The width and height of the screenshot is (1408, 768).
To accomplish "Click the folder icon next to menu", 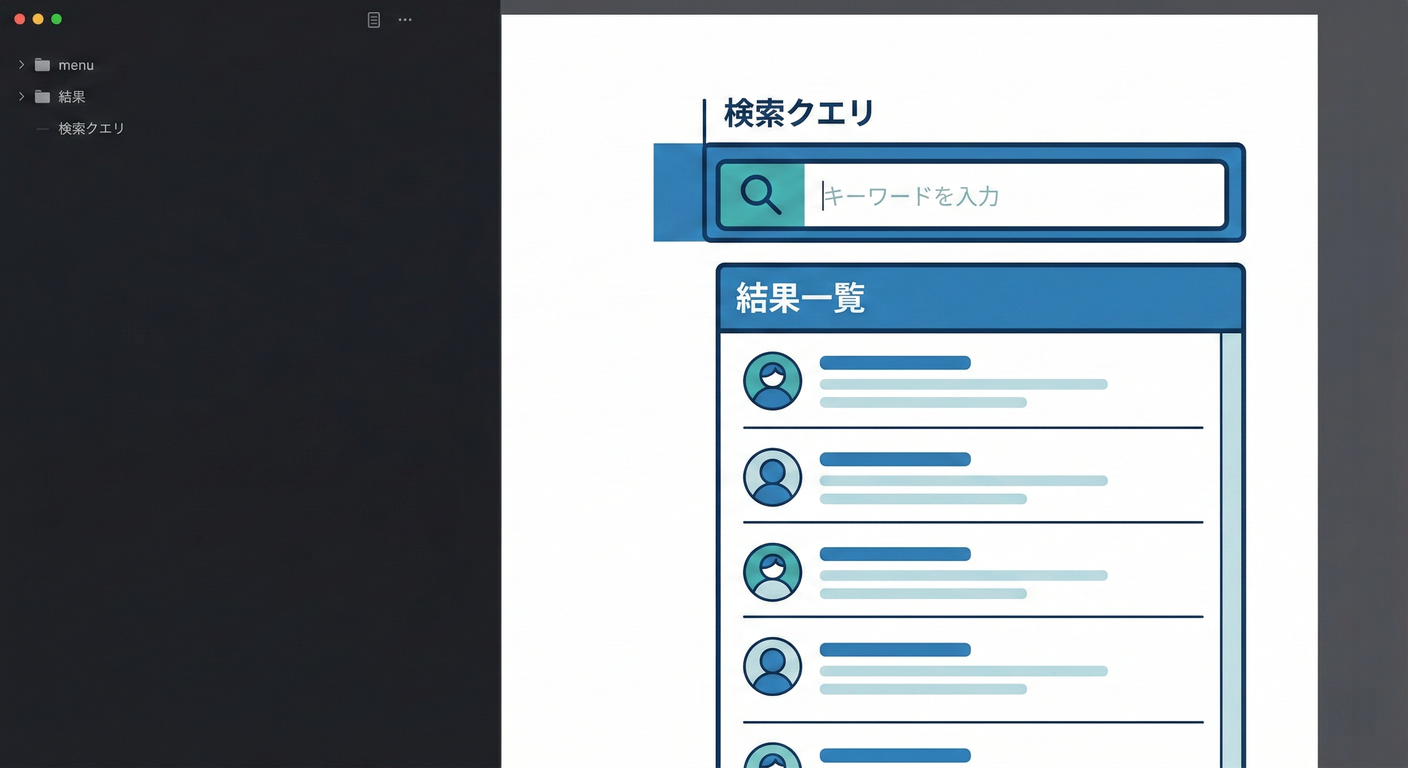I will point(41,64).
